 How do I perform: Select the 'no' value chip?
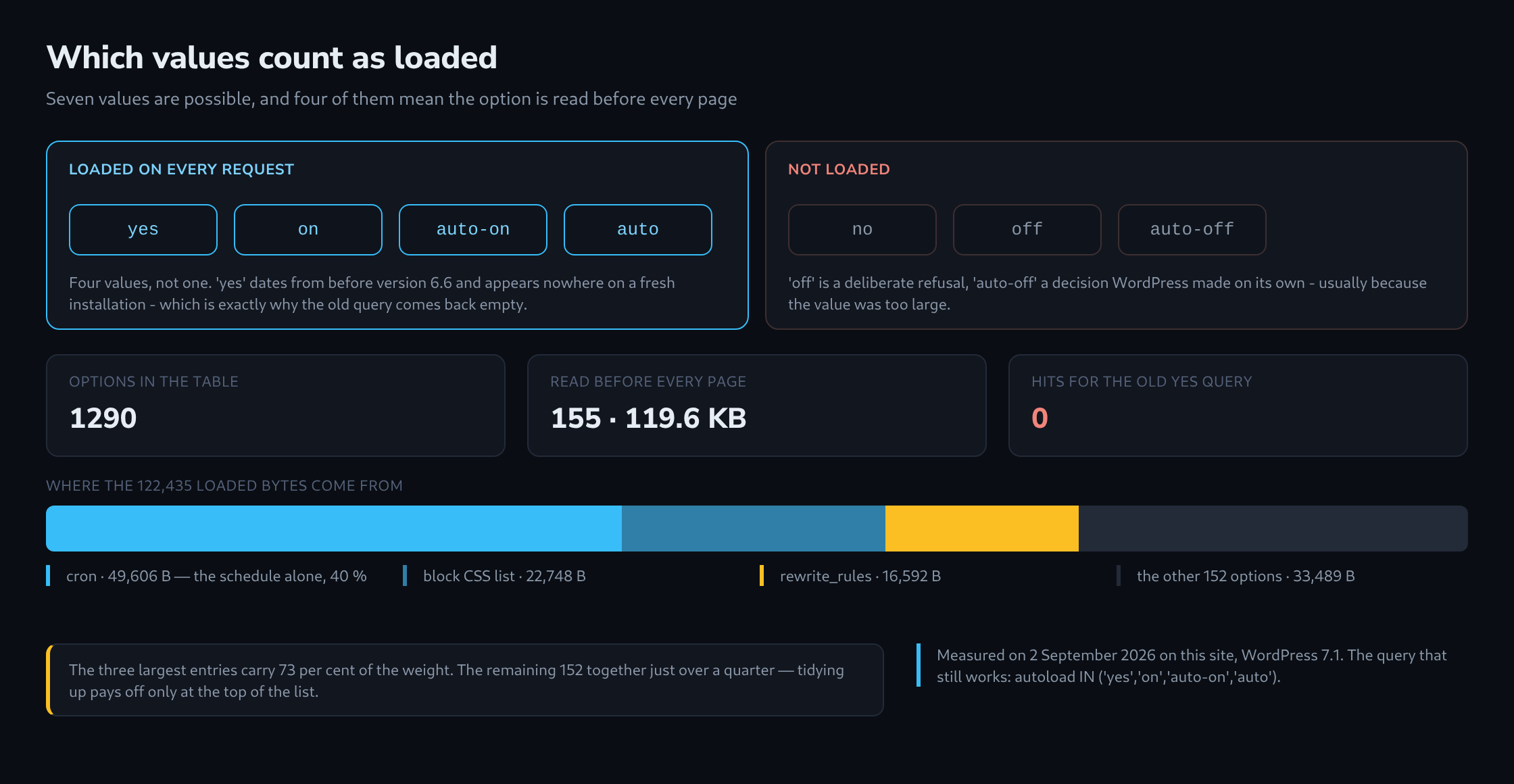pyautogui.click(x=862, y=230)
